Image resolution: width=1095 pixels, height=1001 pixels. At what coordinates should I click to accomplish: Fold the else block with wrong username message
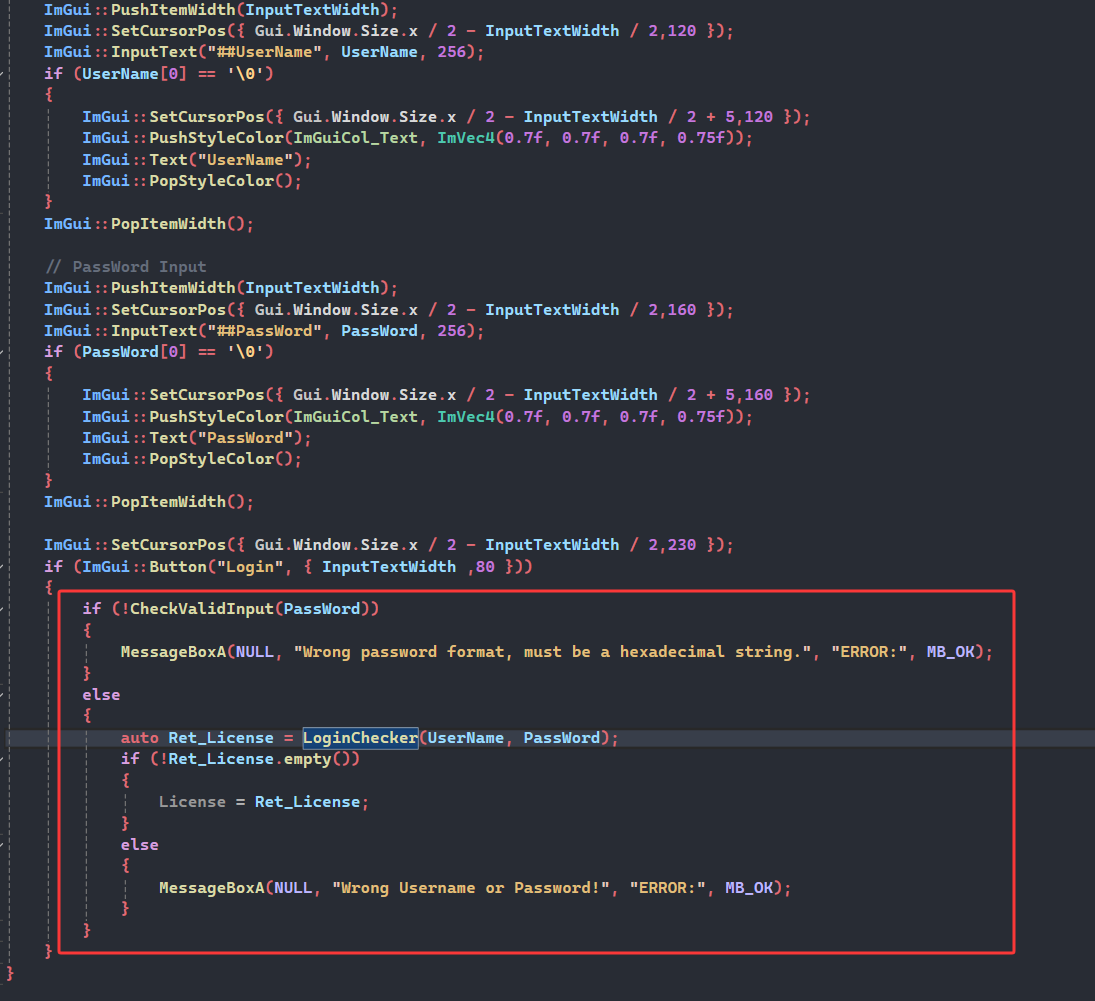coord(3,845)
